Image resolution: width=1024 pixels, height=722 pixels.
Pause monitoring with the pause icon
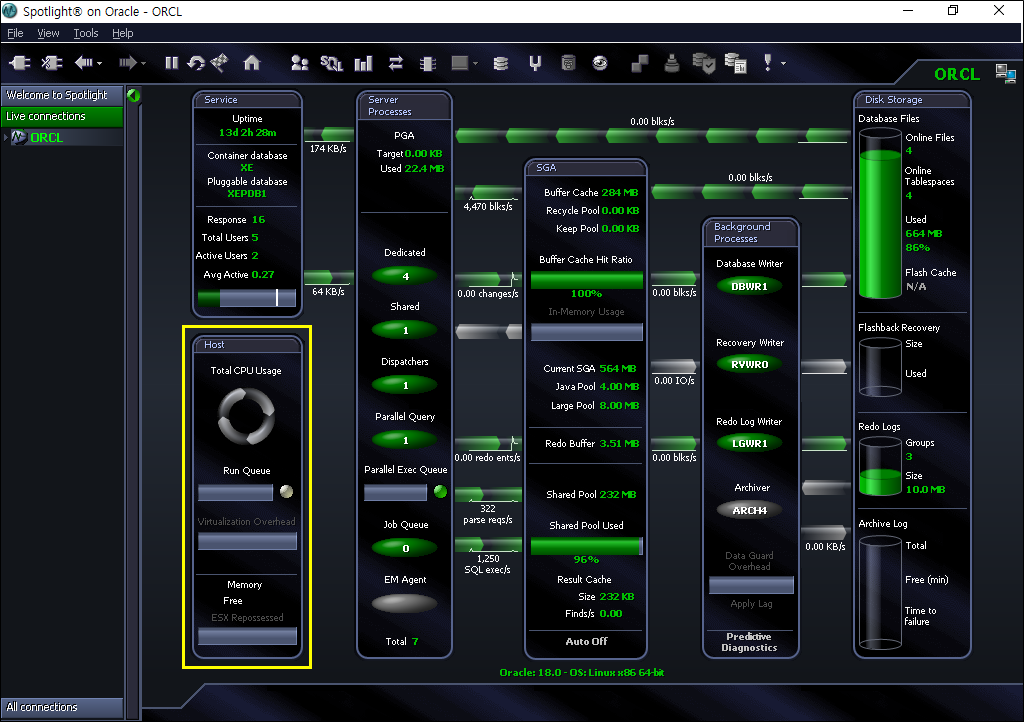(172, 63)
